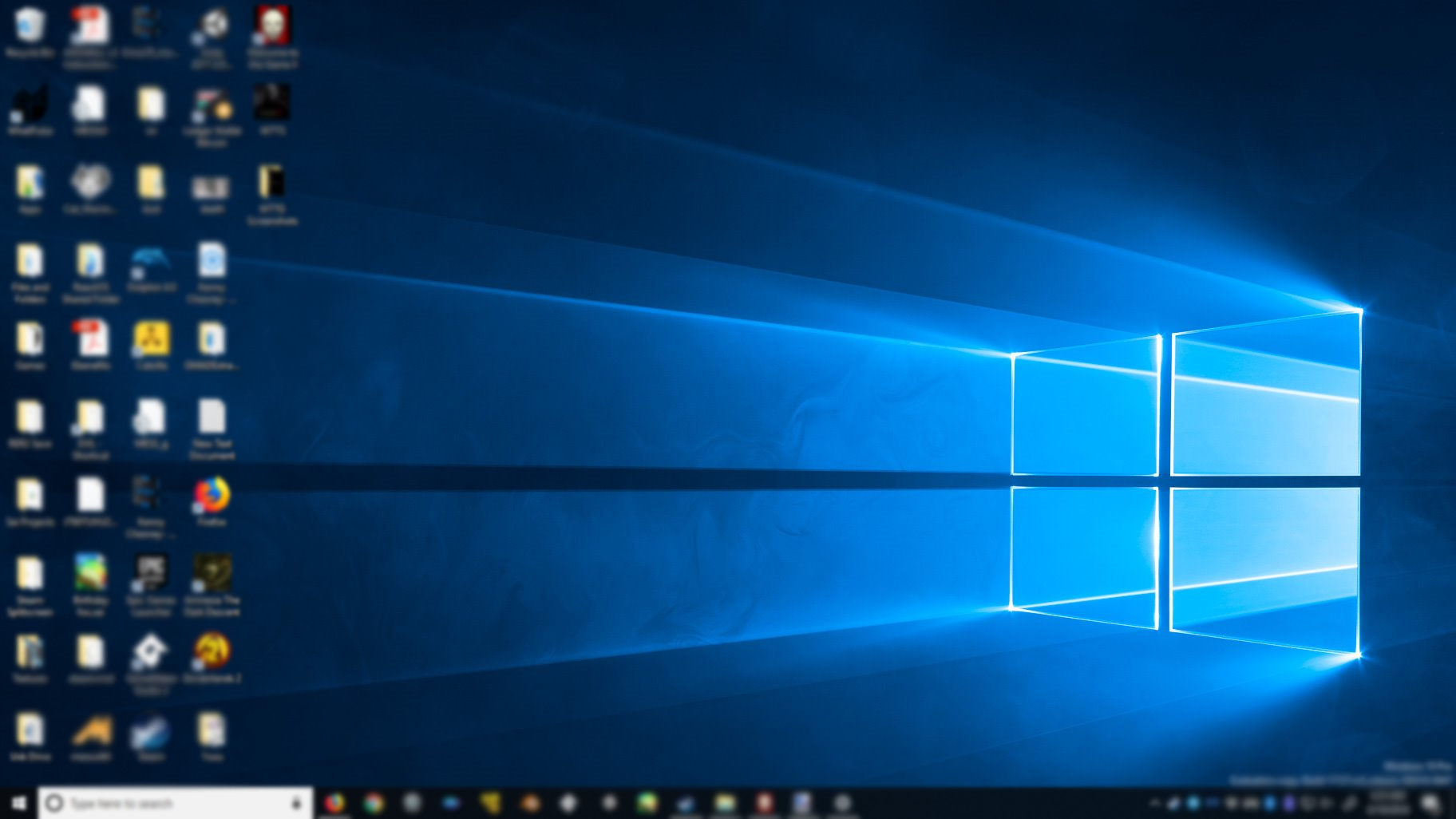Image resolution: width=1456 pixels, height=819 pixels.
Task: Click the microphone in the search box
Action: 296,803
